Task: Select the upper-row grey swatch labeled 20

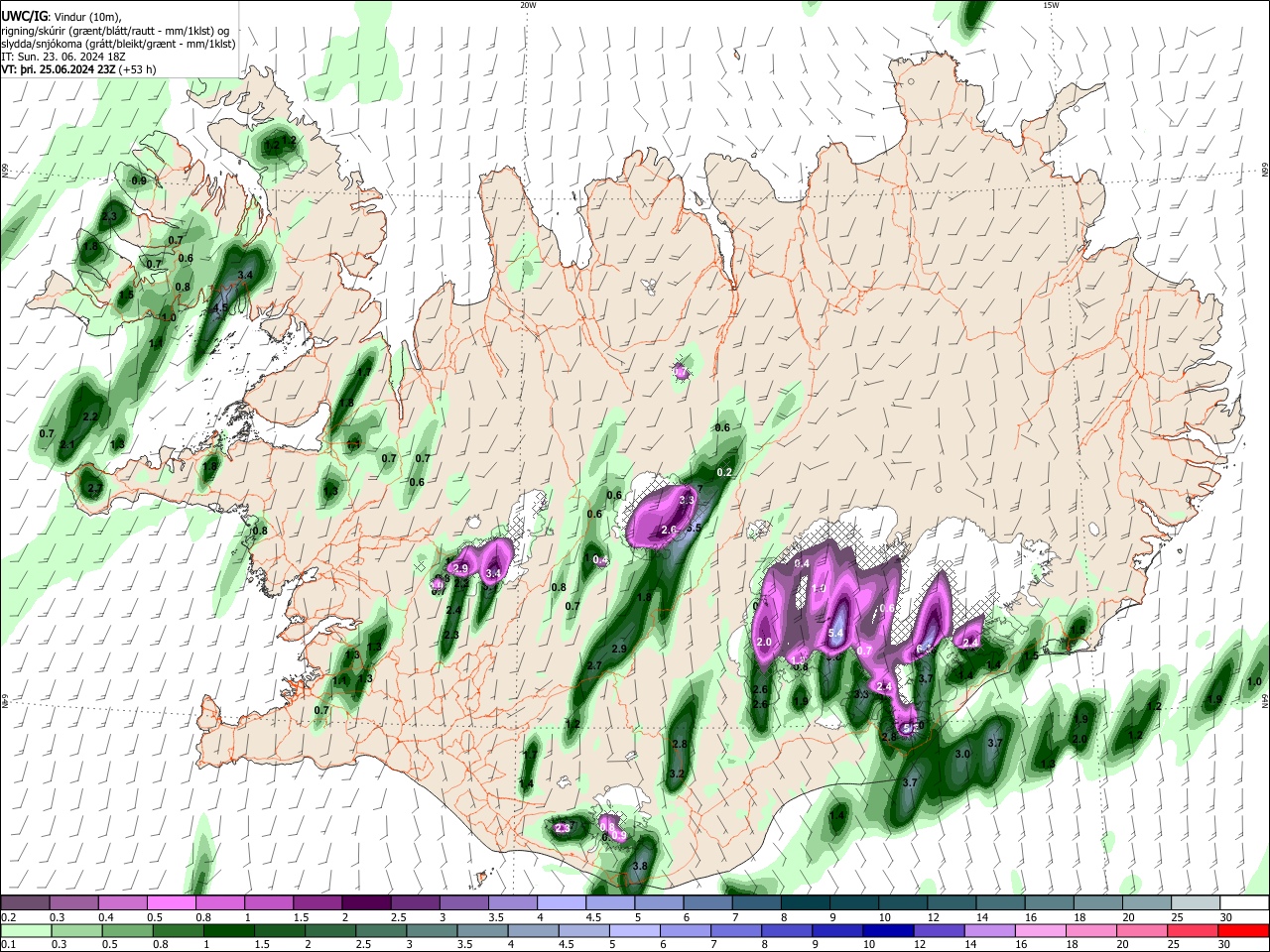Action: pyautogui.click(x=1146, y=903)
